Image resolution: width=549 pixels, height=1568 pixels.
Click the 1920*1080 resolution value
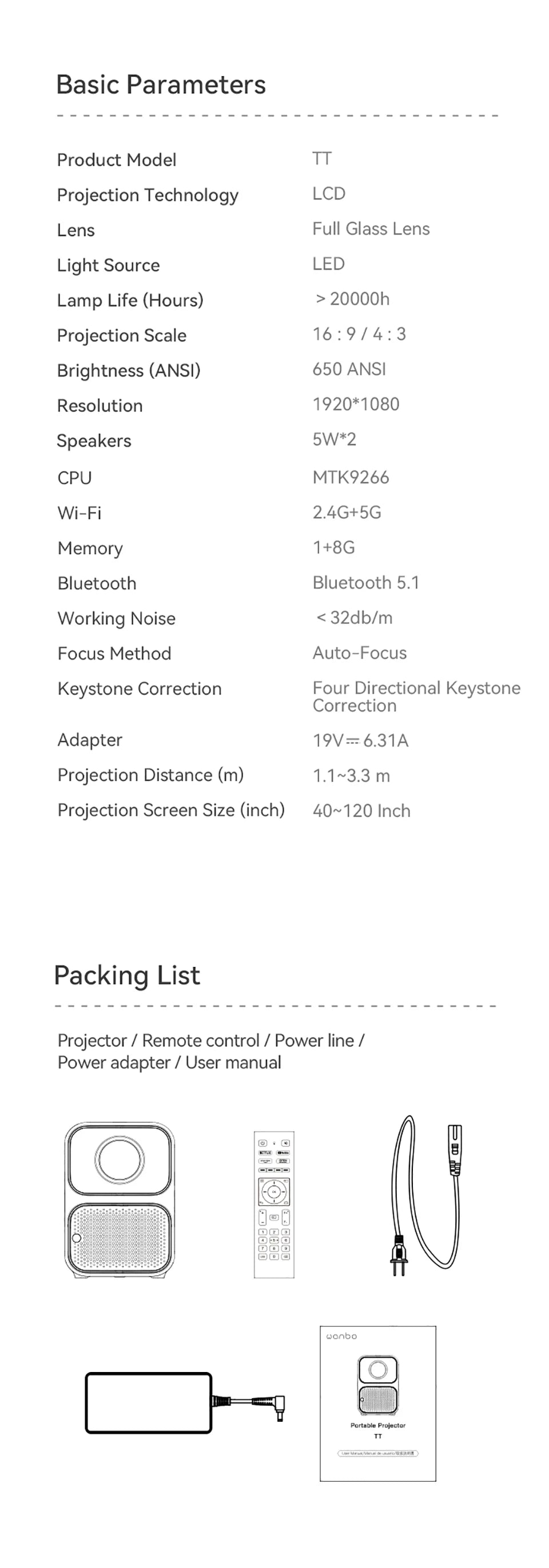coord(356,404)
